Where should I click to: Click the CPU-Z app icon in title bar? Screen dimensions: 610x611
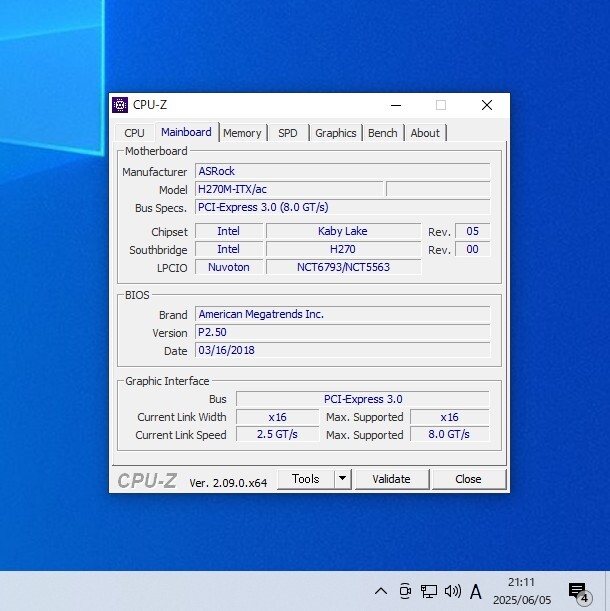tap(120, 105)
